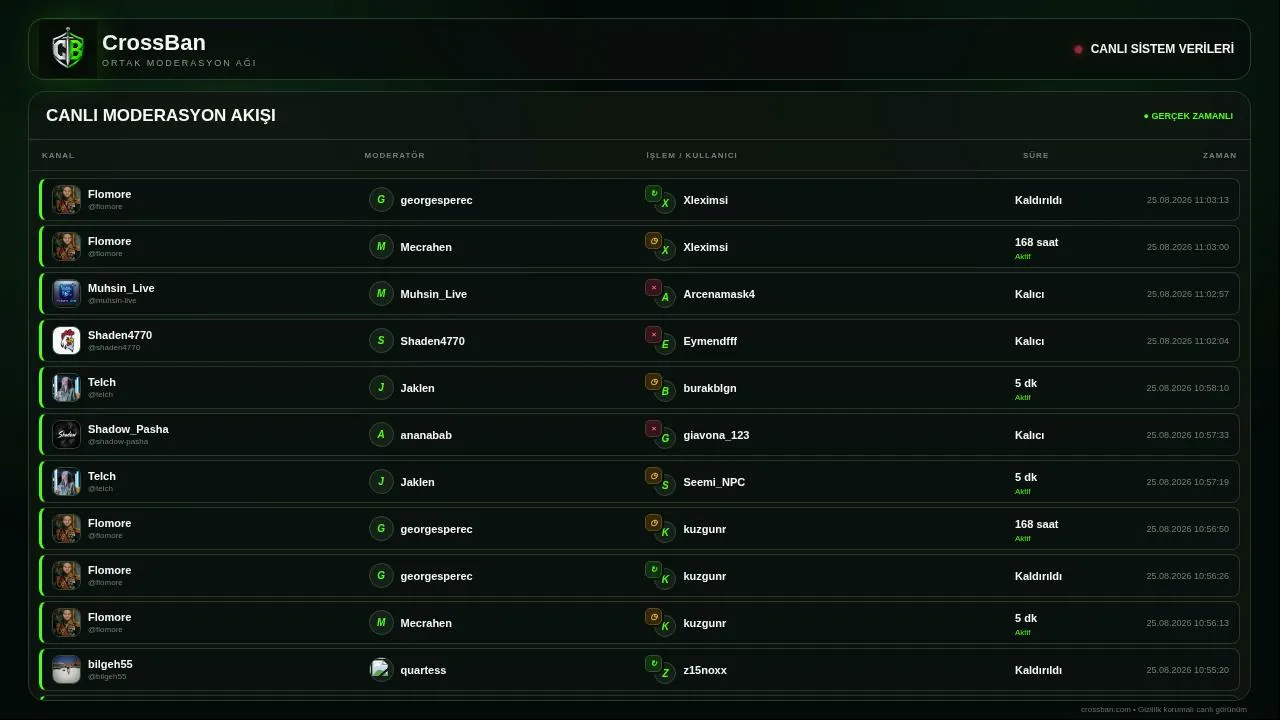This screenshot has height=720, width=1280.
Task: Click Shaden4770 channel avatar image
Action: [66, 340]
